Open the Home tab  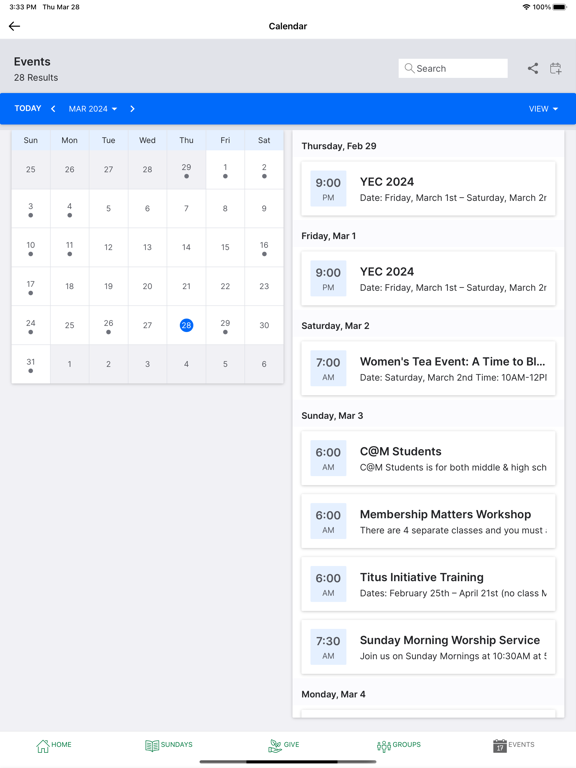point(54,745)
